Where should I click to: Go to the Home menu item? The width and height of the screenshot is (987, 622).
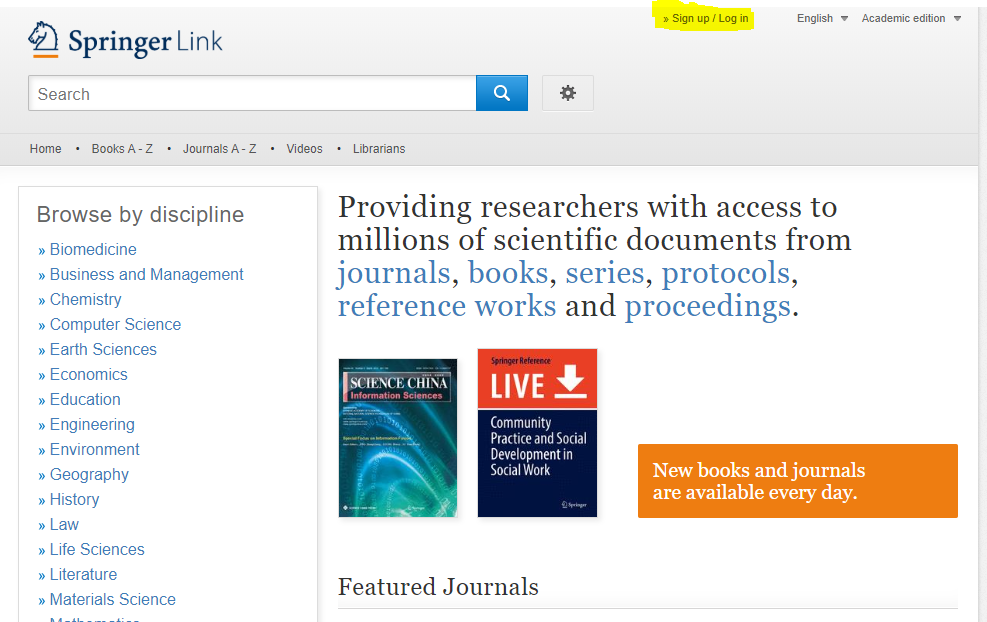pyautogui.click(x=46, y=149)
